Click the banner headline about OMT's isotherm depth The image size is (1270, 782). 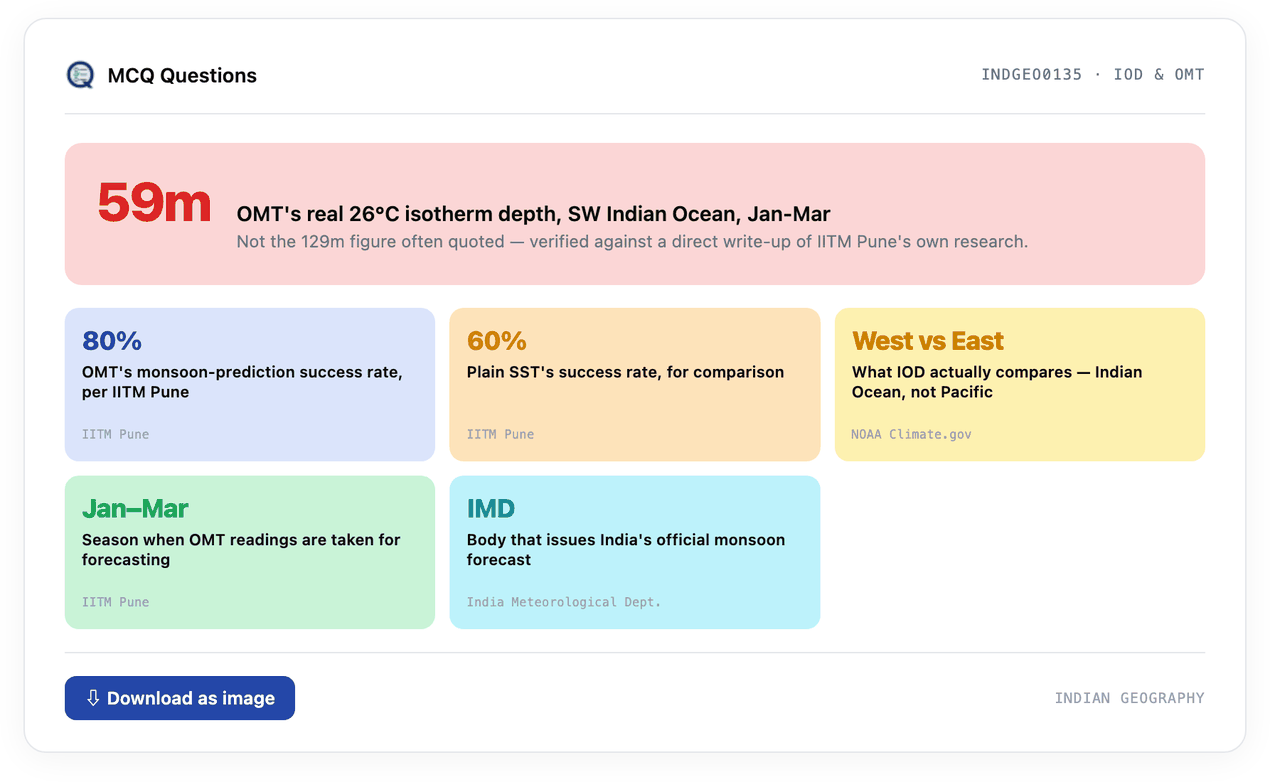click(x=533, y=214)
